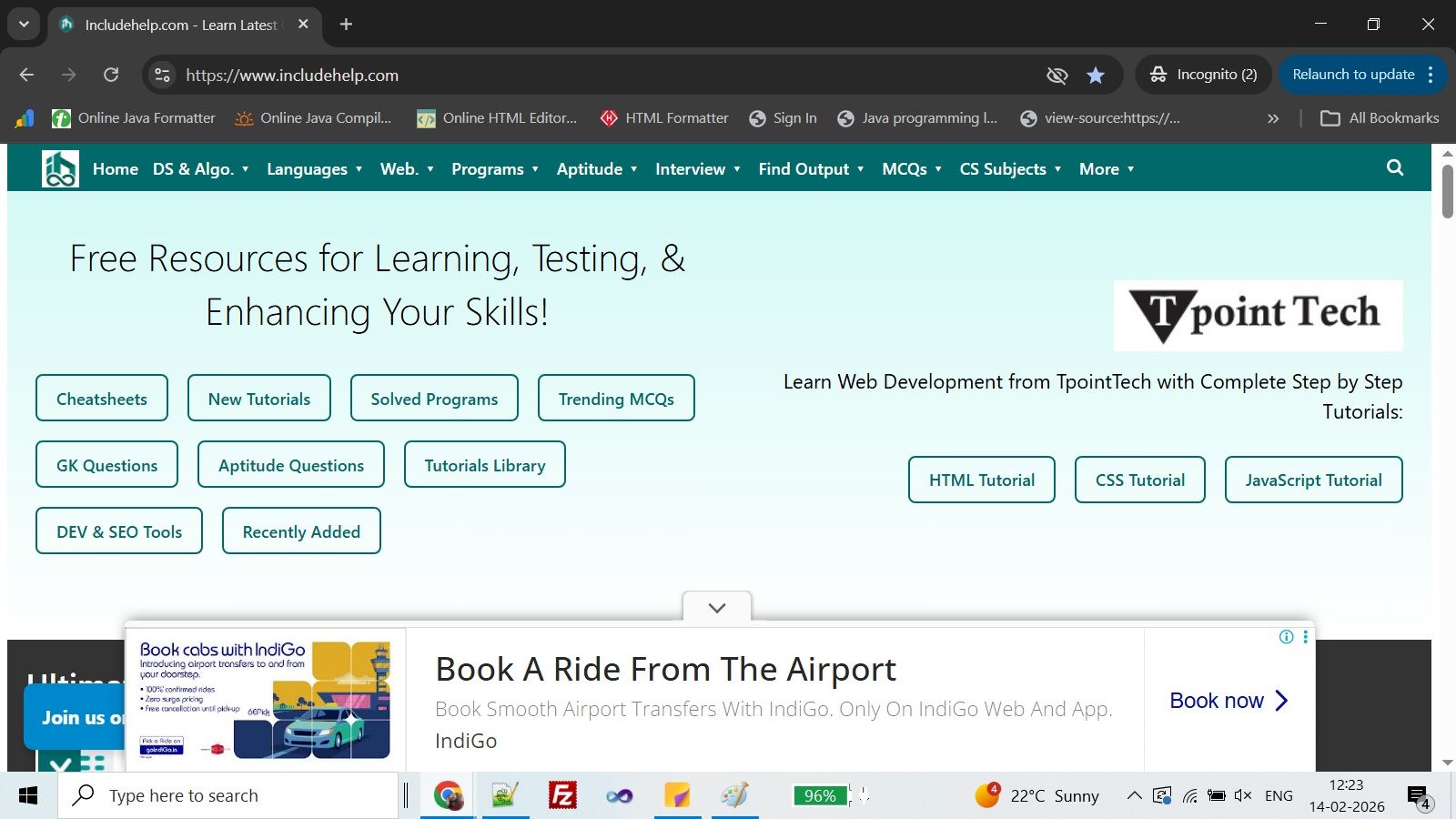
Task: Click the Windows taskbar search box
Action: [x=228, y=795]
